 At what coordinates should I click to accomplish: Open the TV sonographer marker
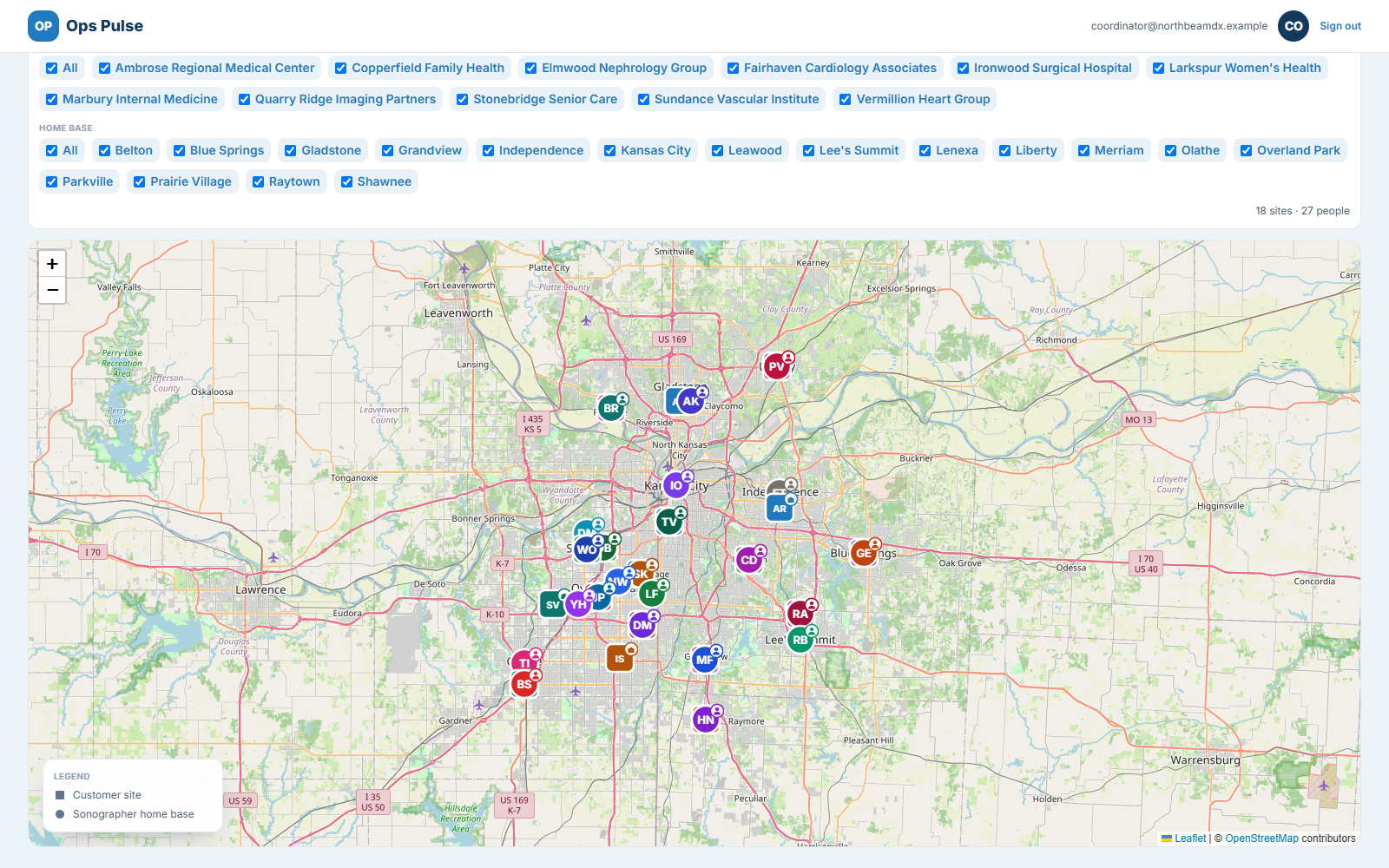tap(669, 522)
